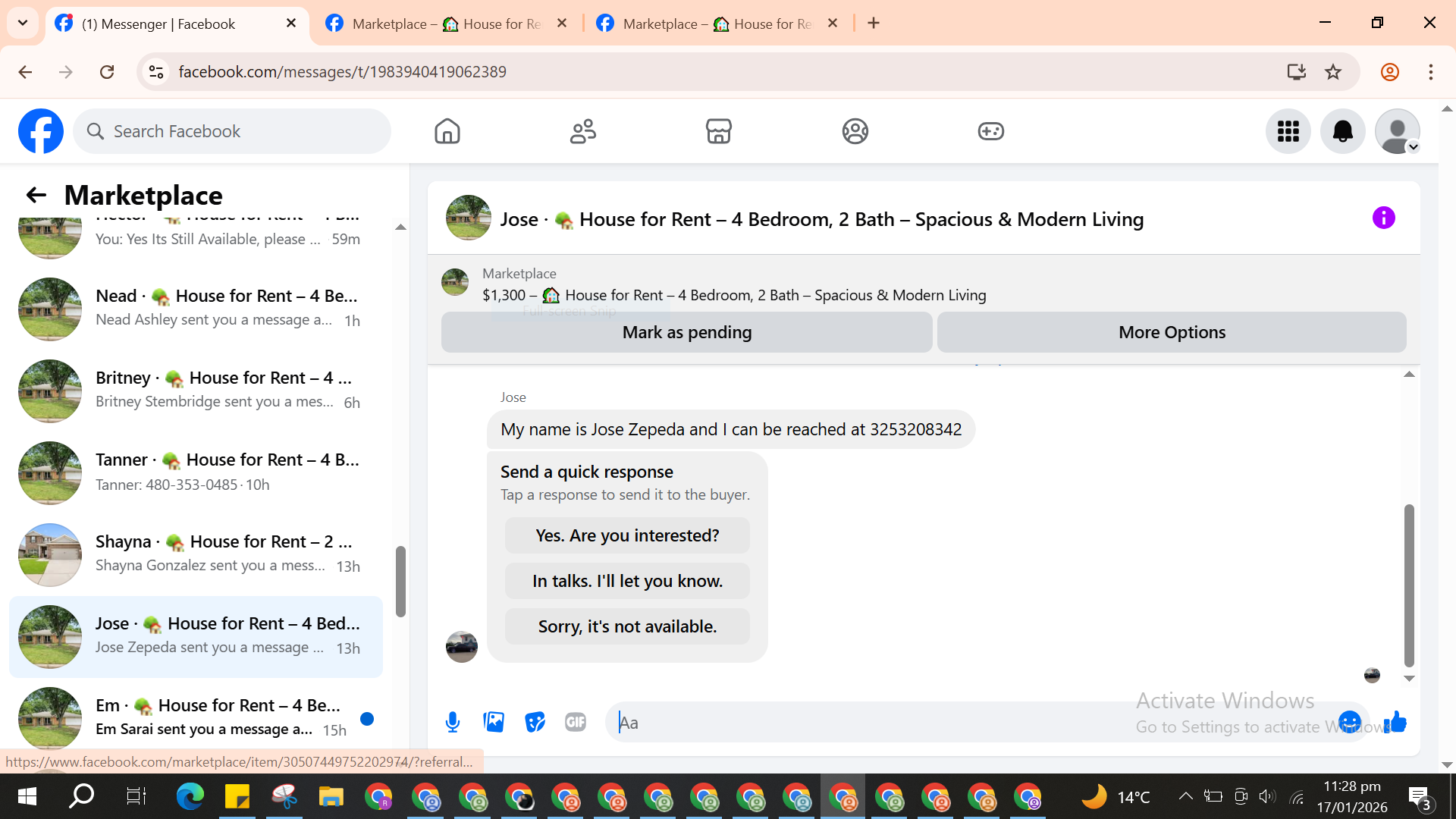Open conversation information purple icon
This screenshot has height=819, width=1456.
[1383, 218]
